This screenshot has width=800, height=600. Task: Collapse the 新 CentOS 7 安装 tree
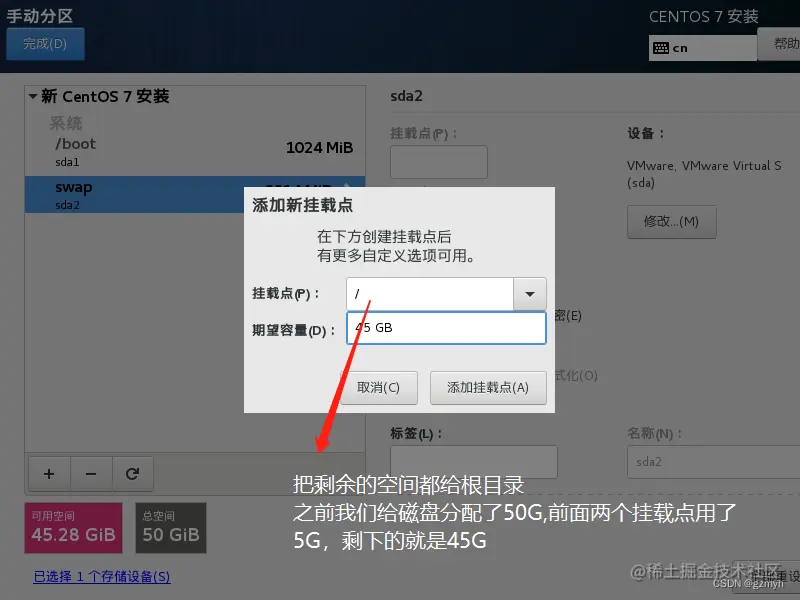coord(33,96)
